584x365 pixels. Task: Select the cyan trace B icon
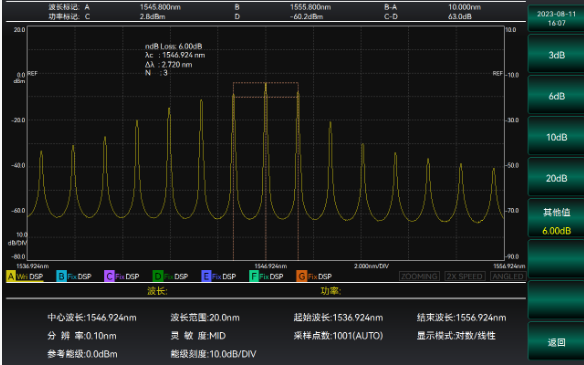[x=61, y=276]
